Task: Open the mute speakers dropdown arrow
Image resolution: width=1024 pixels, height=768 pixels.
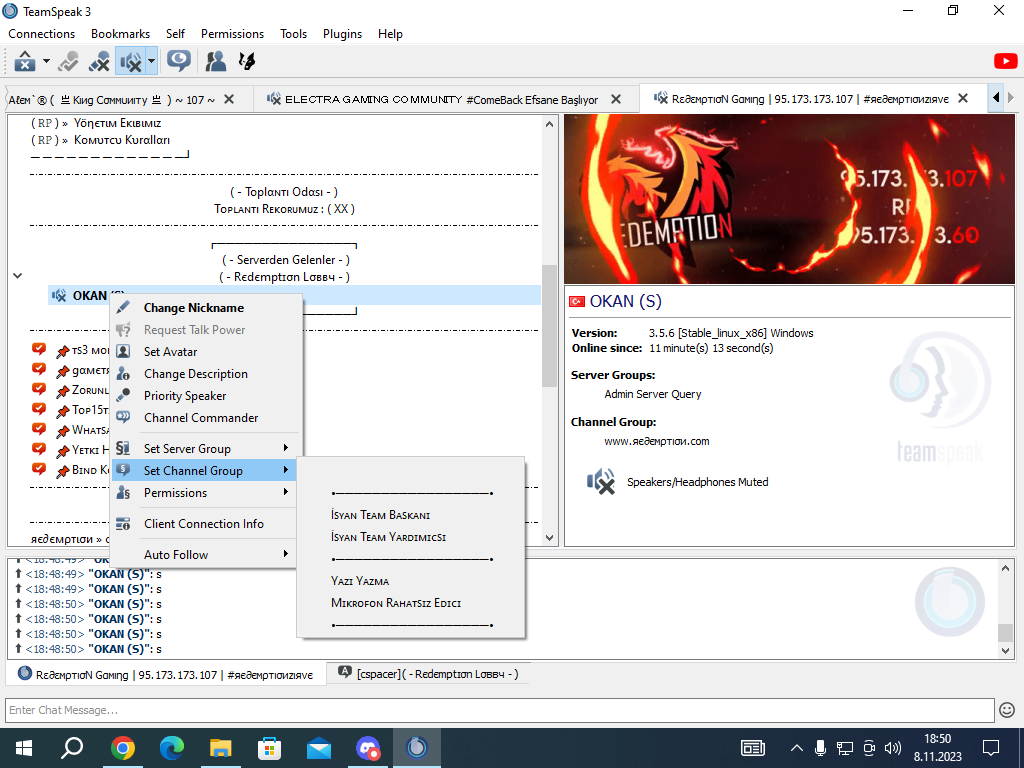Action: tap(152, 62)
